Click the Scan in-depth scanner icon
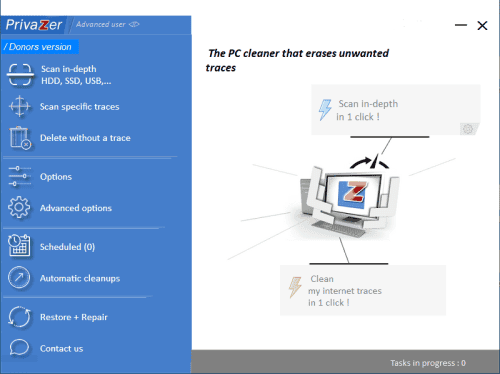The width and height of the screenshot is (500, 374). (20, 75)
